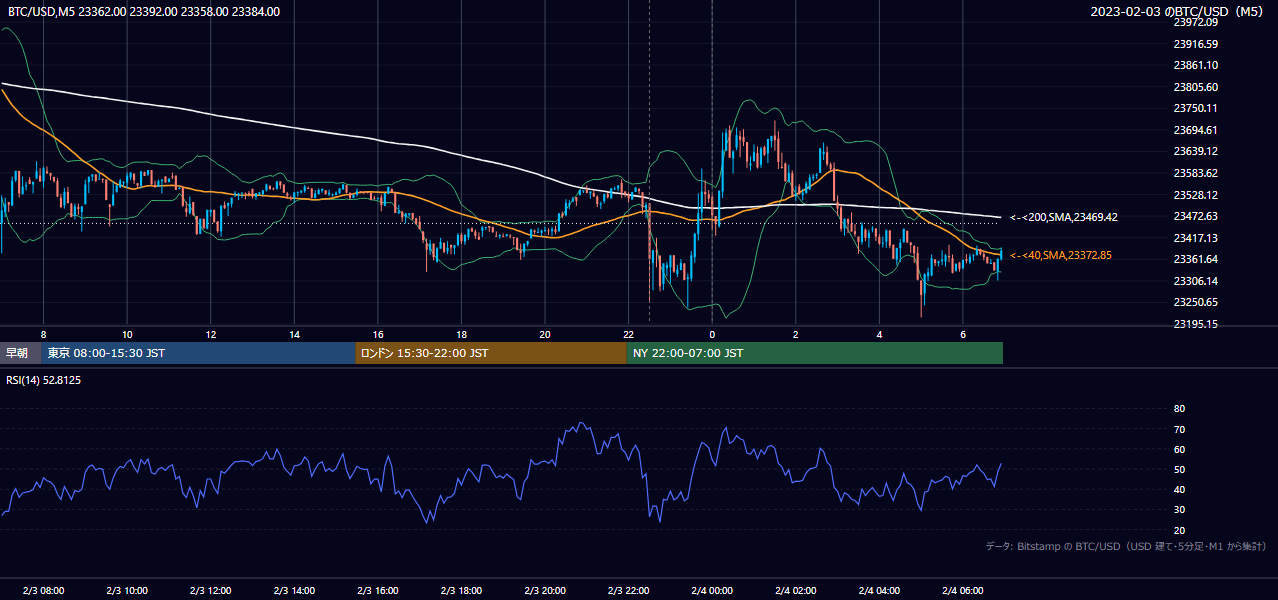This screenshot has width=1278, height=600.
Task: Click the 2/4 06:00 bottom date label
Action: point(963,591)
